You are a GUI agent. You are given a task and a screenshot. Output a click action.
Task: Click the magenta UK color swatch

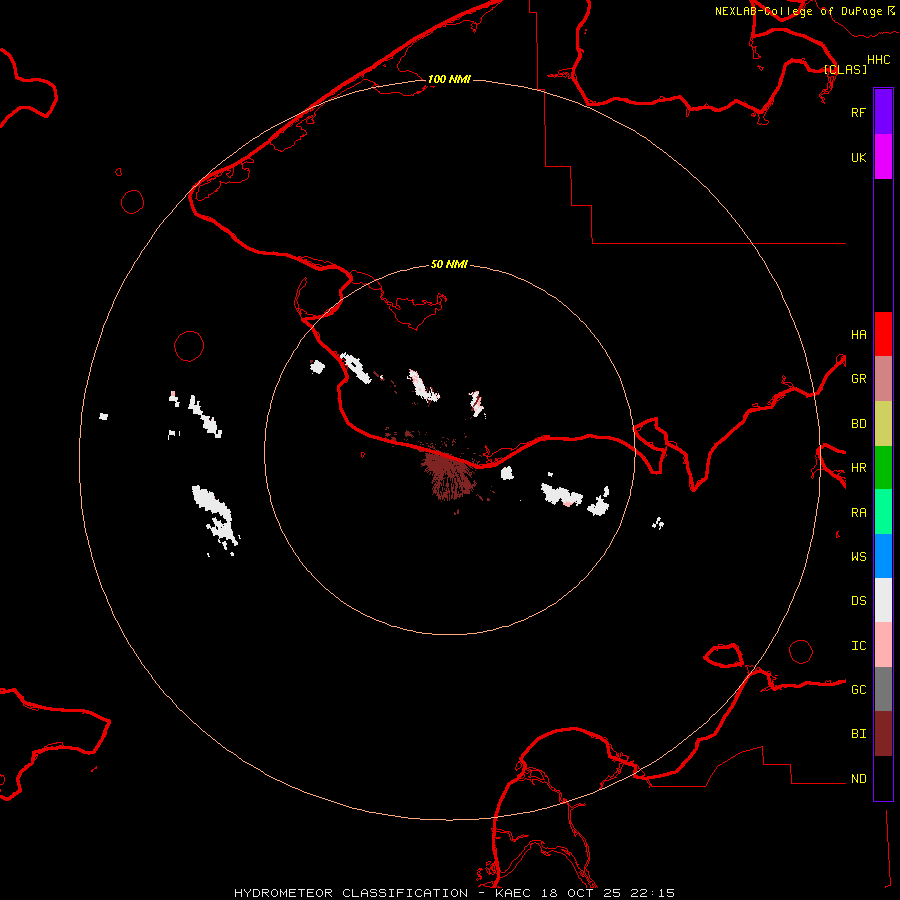coord(883,157)
